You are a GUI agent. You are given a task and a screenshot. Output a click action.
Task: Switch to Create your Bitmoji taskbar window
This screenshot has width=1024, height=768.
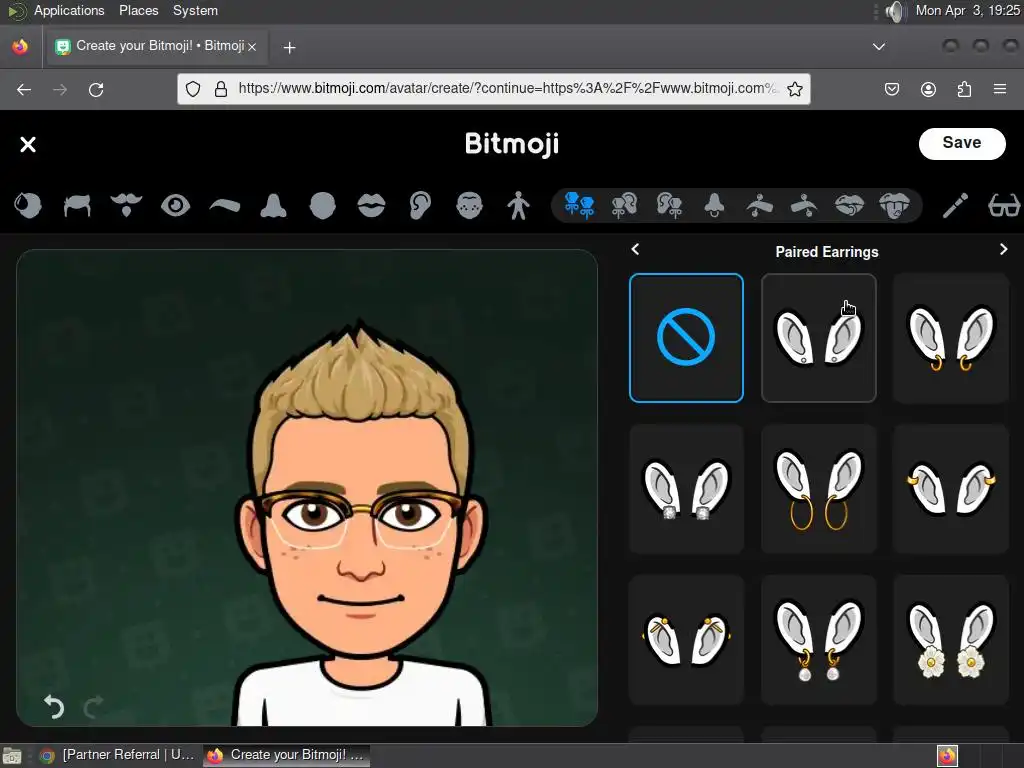(x=286, y=755)
